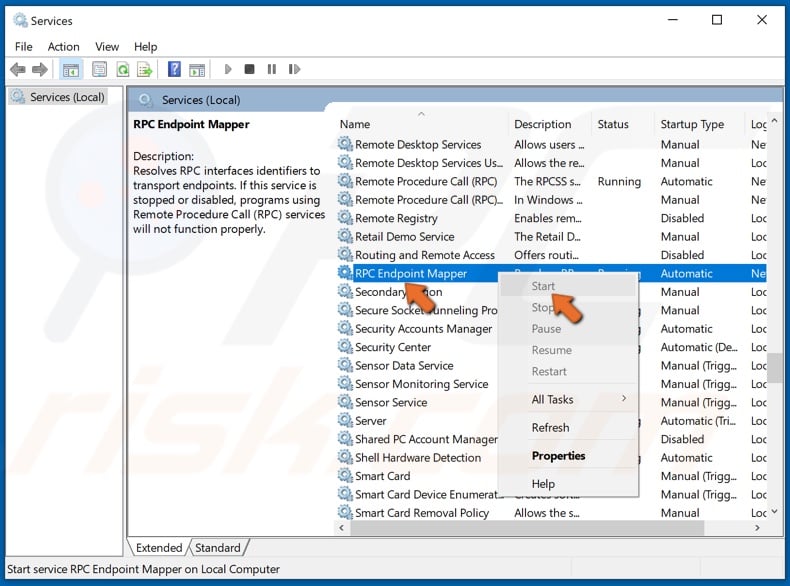The width and height of the screenshot is (790, 586).
Task: Switch to the Extended tab
Action: 159,548
